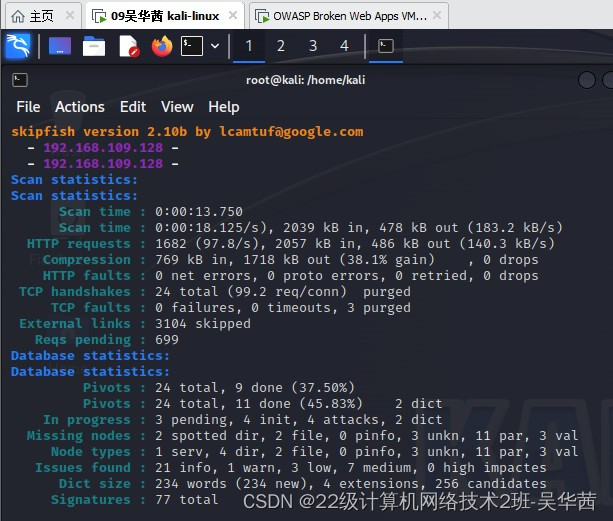The height and width of the screenshot is (521, 613).
Task: Click the show desktop panel icon
Action: coord(60,46)
